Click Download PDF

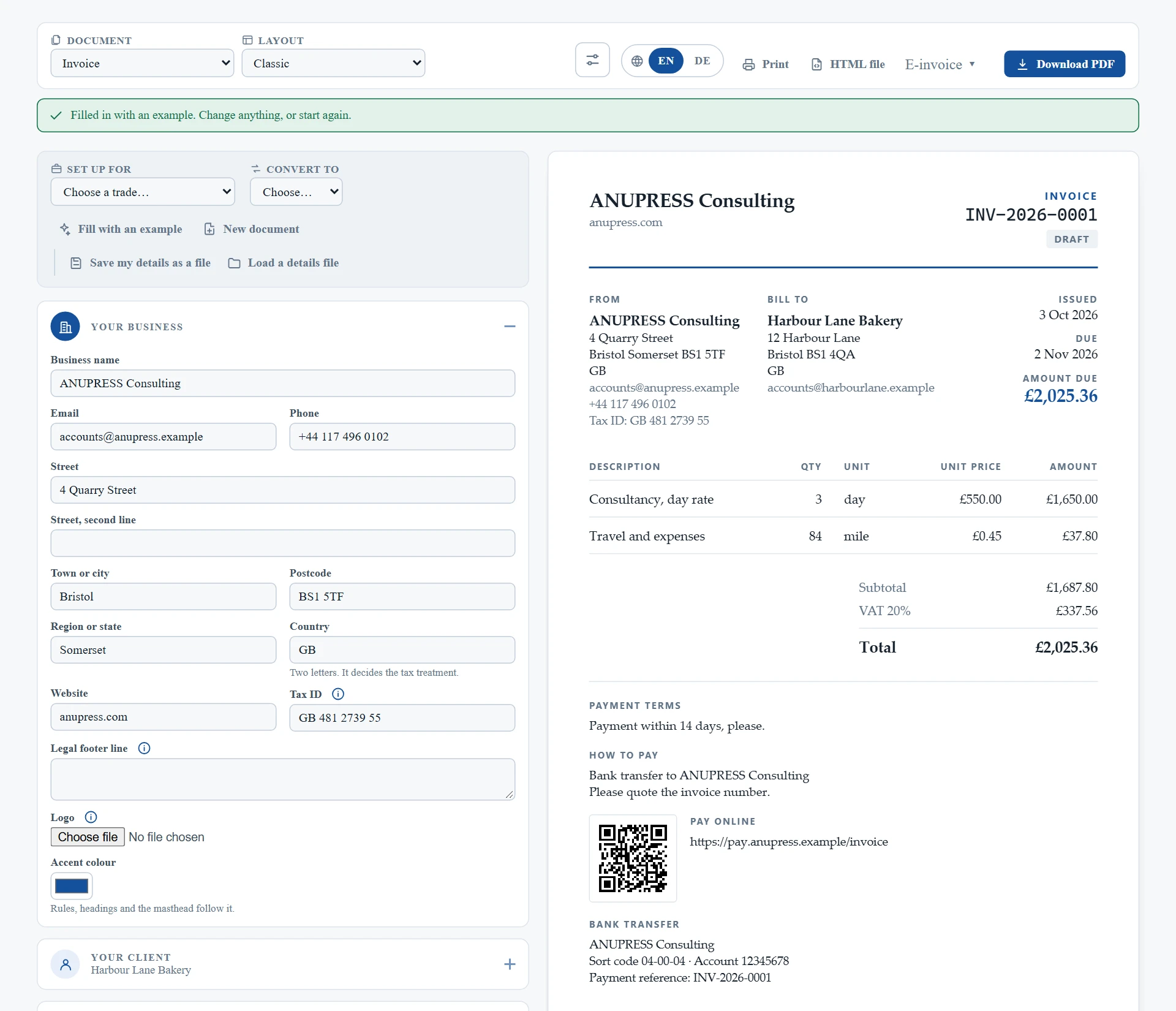(1065, 64)
